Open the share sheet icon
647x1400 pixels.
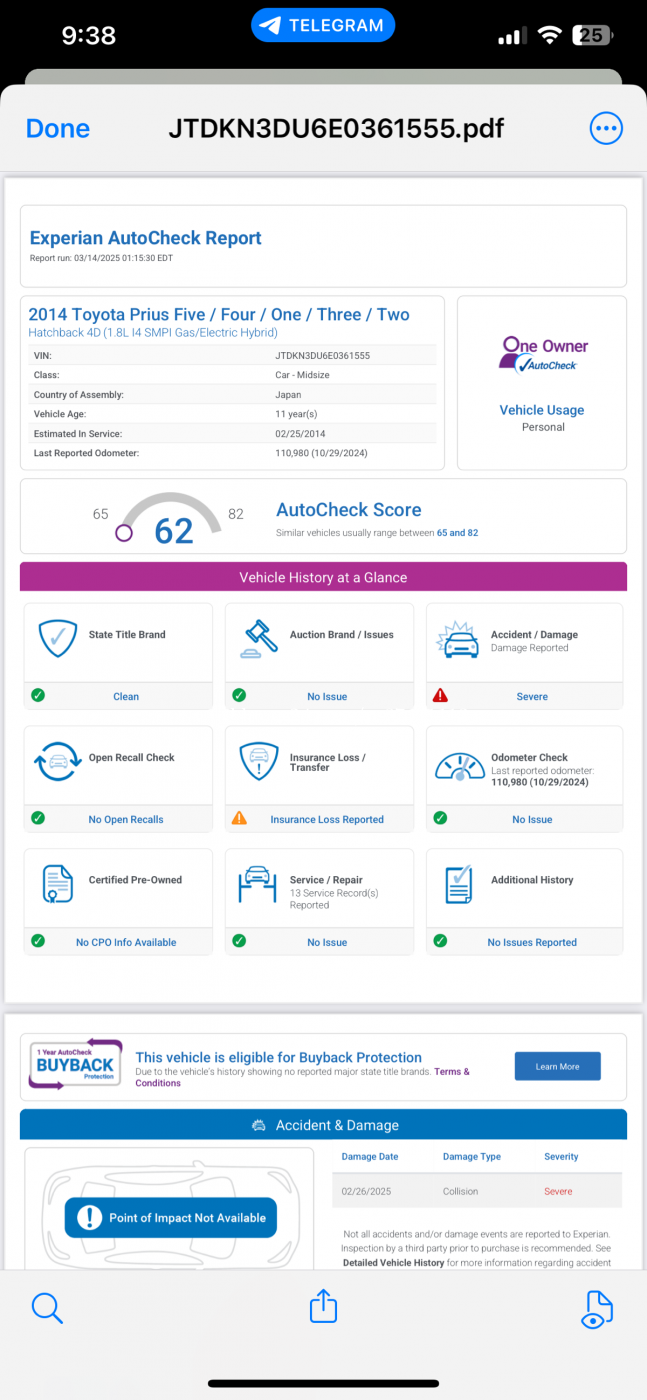click(323, 1306)
